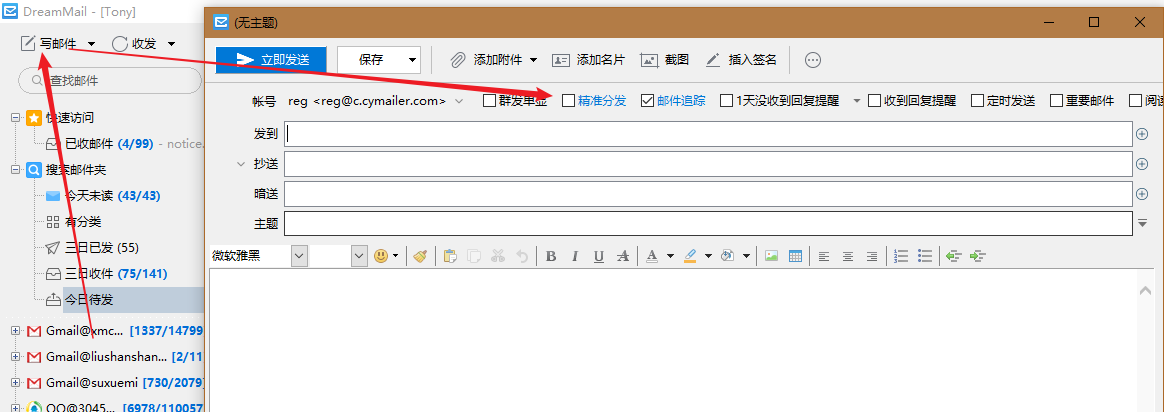
Task: Enable the 精准分发 checkbox
Action: (568, 100)
